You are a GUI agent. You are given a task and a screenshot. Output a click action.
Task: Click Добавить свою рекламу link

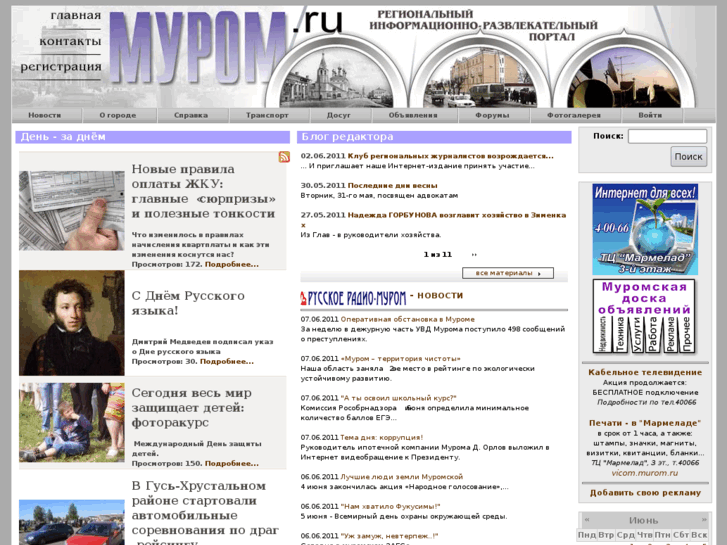pyautogui.click(x=645, y=493)
